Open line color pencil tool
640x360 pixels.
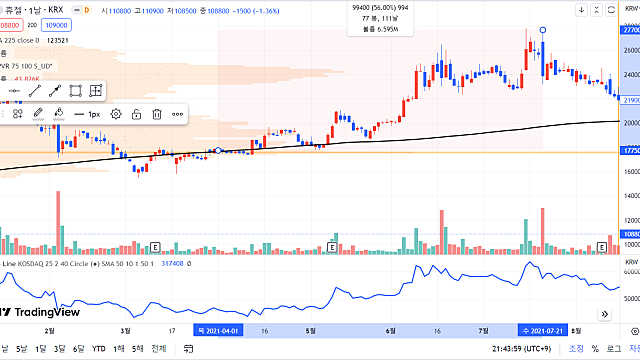click(38, 114)
